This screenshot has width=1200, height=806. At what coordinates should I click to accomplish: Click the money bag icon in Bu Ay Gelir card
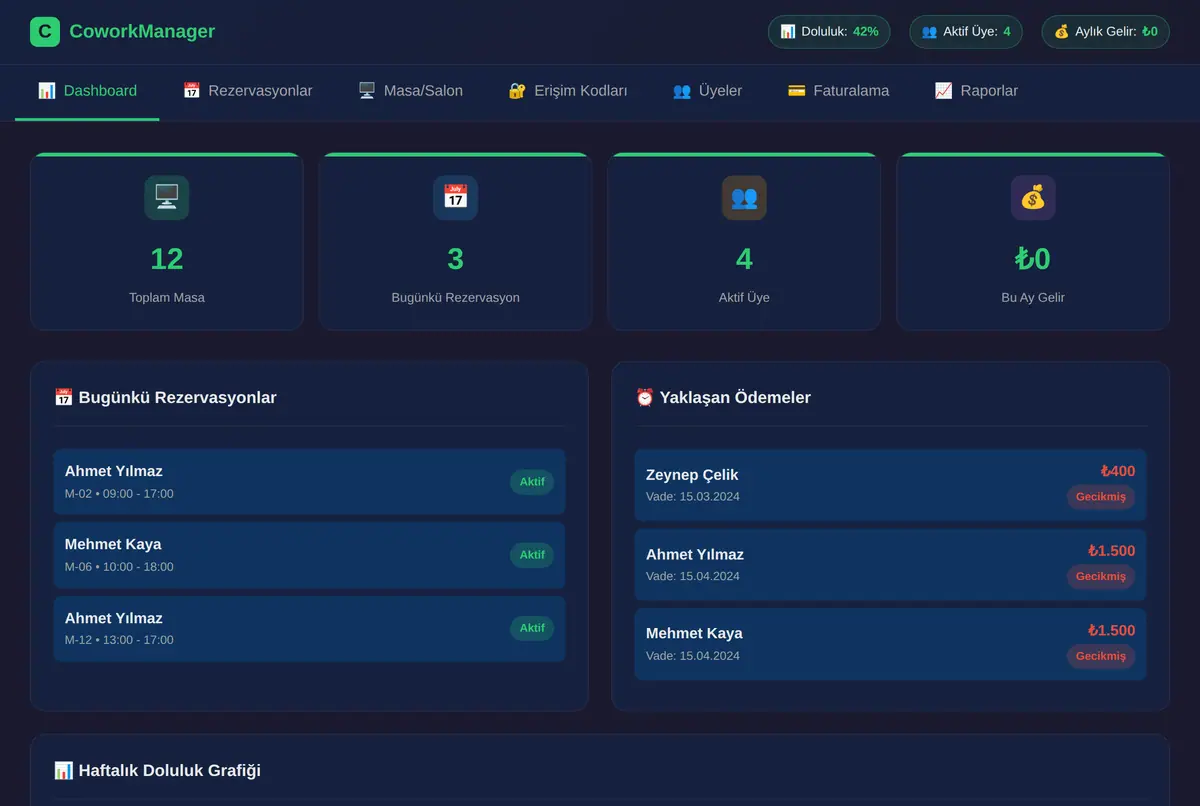click(x=1033, y=197)
